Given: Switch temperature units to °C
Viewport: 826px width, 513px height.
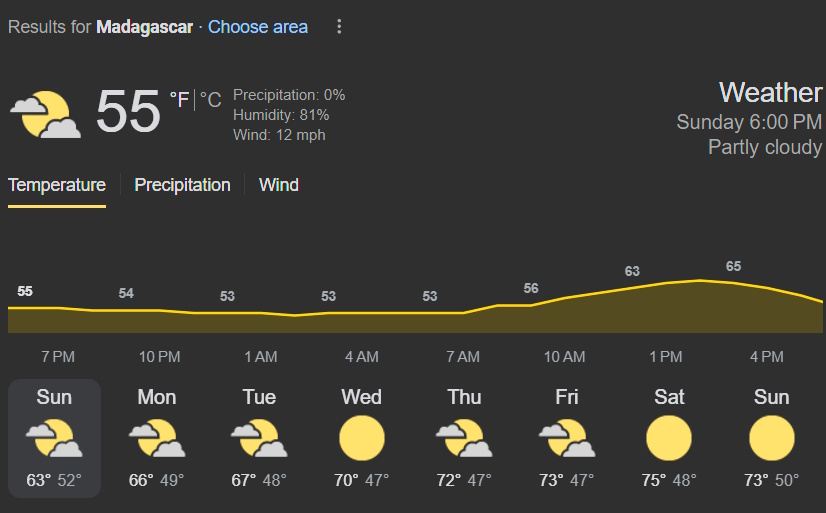Looking at the screenshot, I should pos(210,100).
